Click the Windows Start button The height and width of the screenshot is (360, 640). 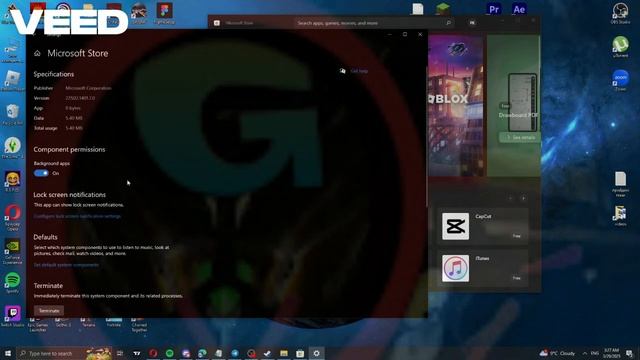[8, 353]
